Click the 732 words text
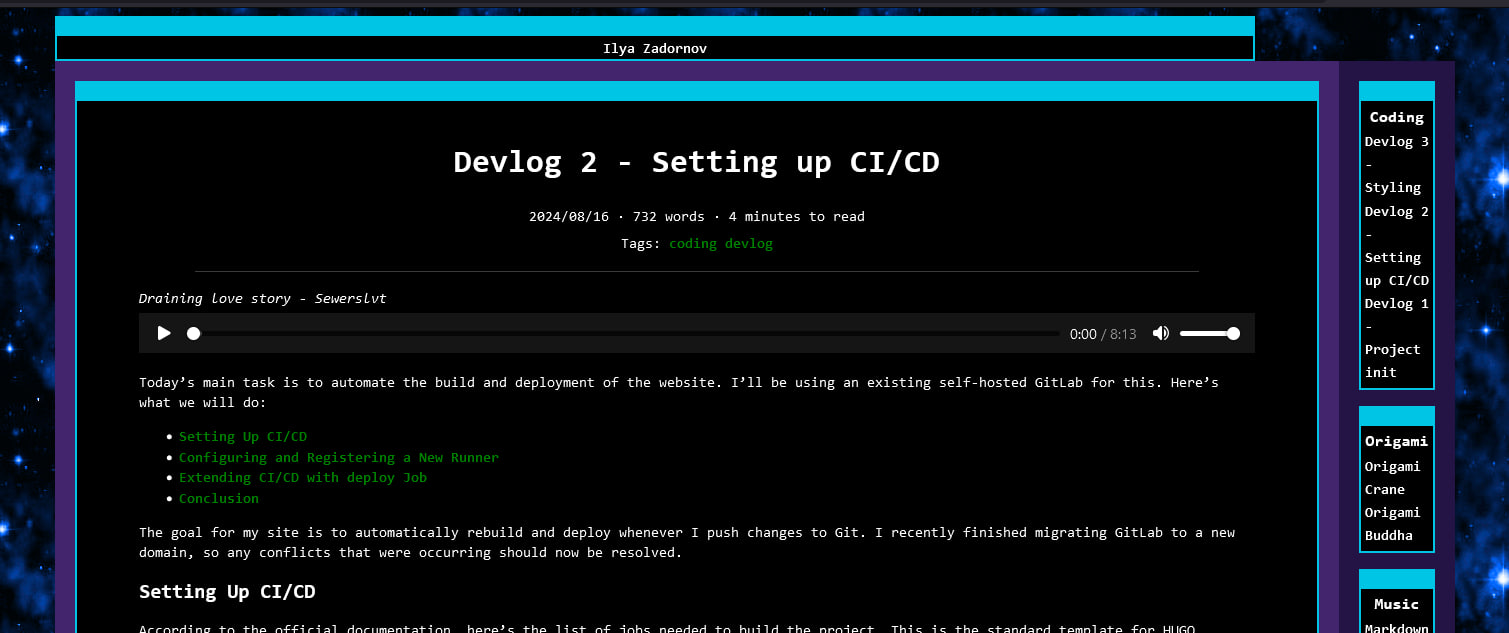1509x633 pixels. click(x=669, y=217)
